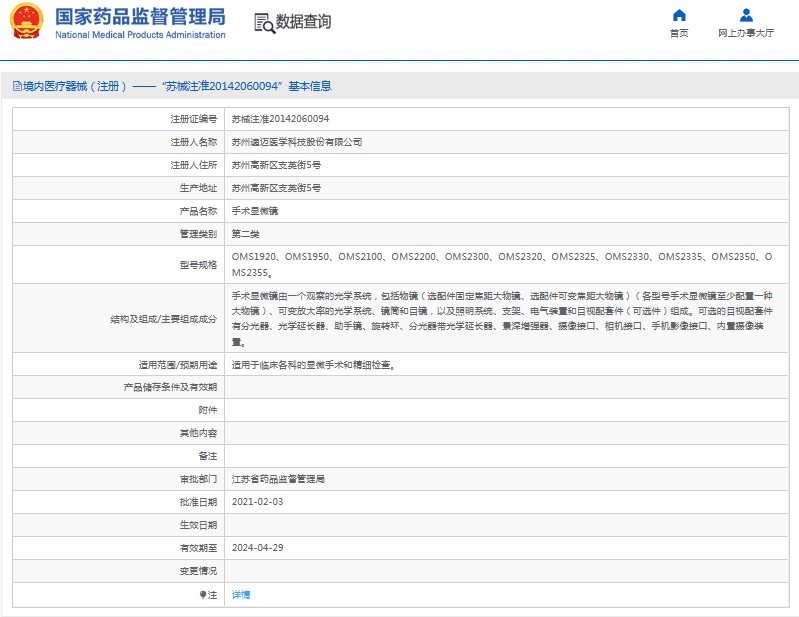Click the 备注 row label

(x=208, y=456)
